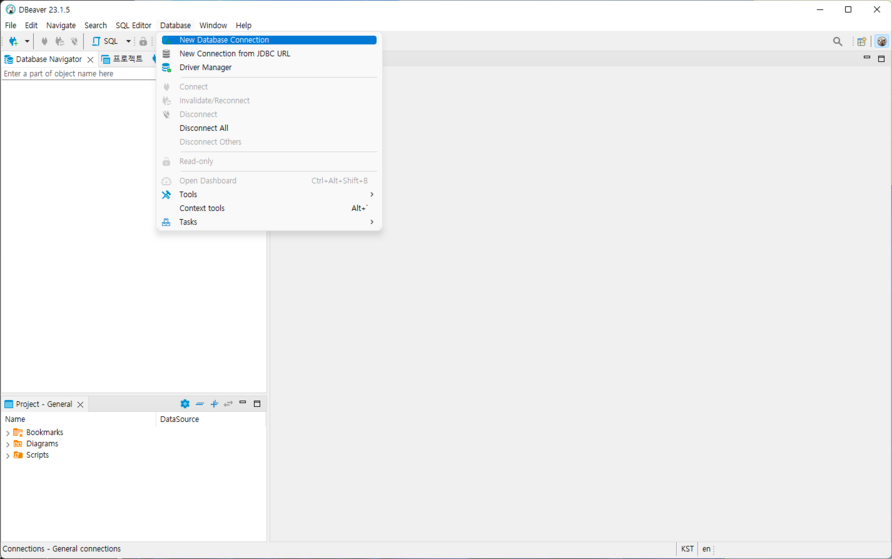
Task: Select New Database Connection menu entry
Action: (224, 40)
